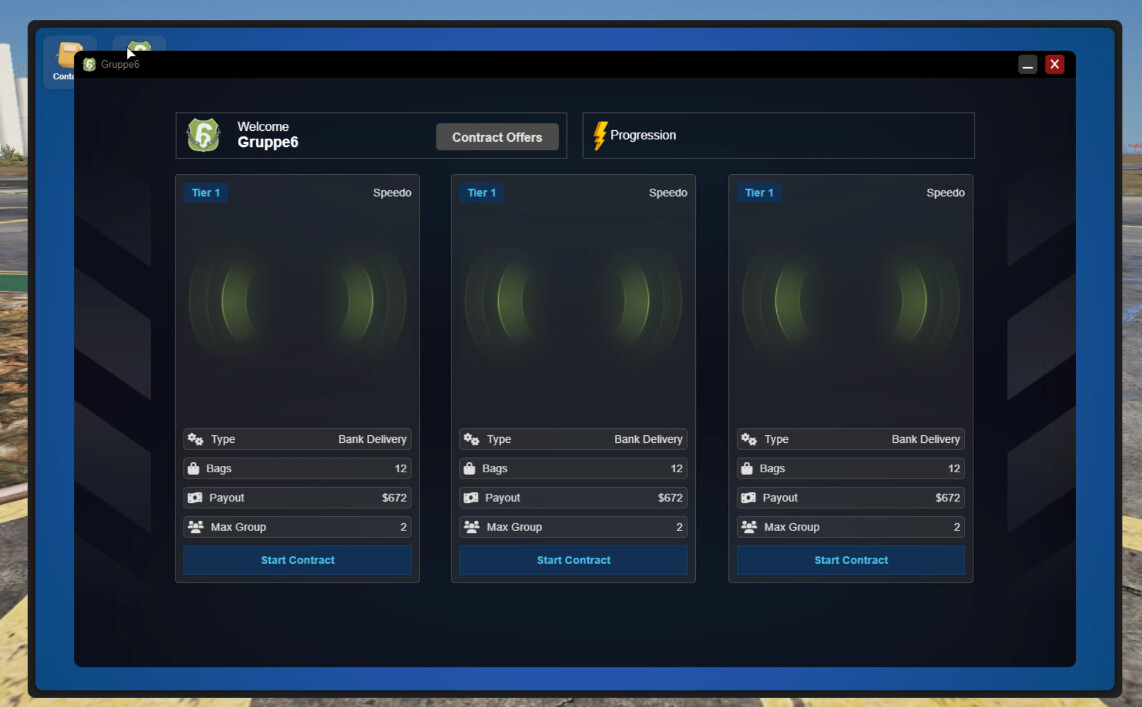The width and height of the screenshot is (1142, 707).
Task: Click the Speedo label on the middle contract
Action: 668,192
